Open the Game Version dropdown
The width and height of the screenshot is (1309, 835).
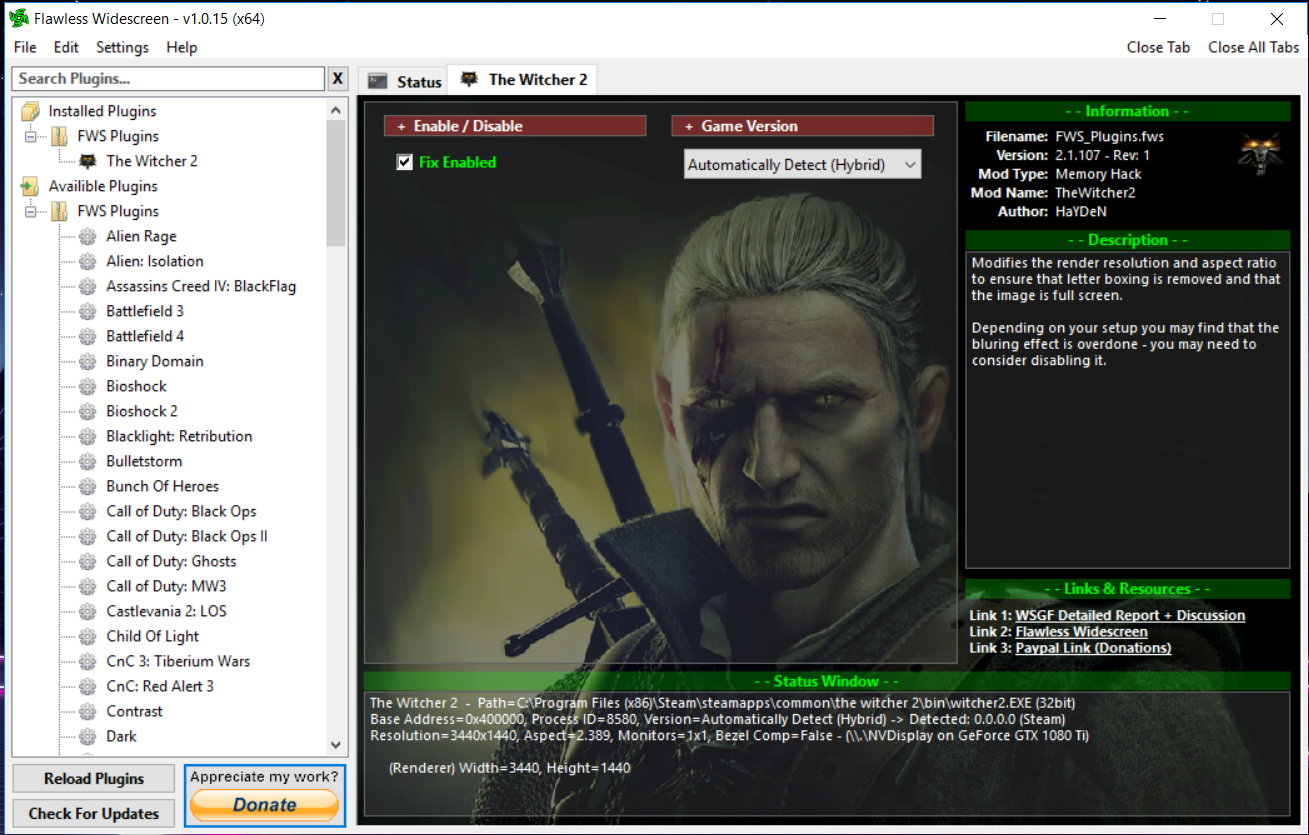coord(802,165)
